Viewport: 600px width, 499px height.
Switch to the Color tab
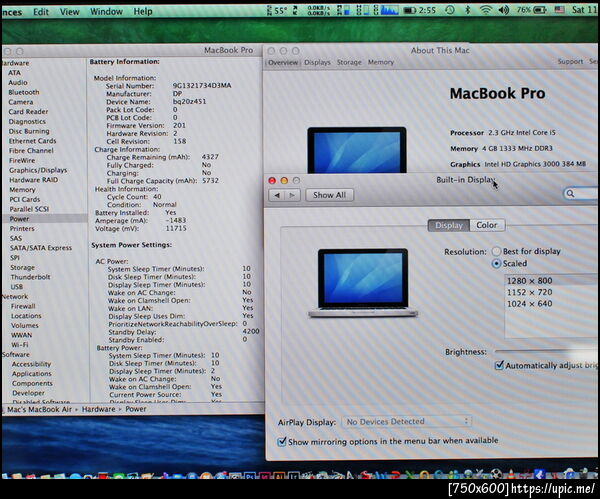(487, 225)
